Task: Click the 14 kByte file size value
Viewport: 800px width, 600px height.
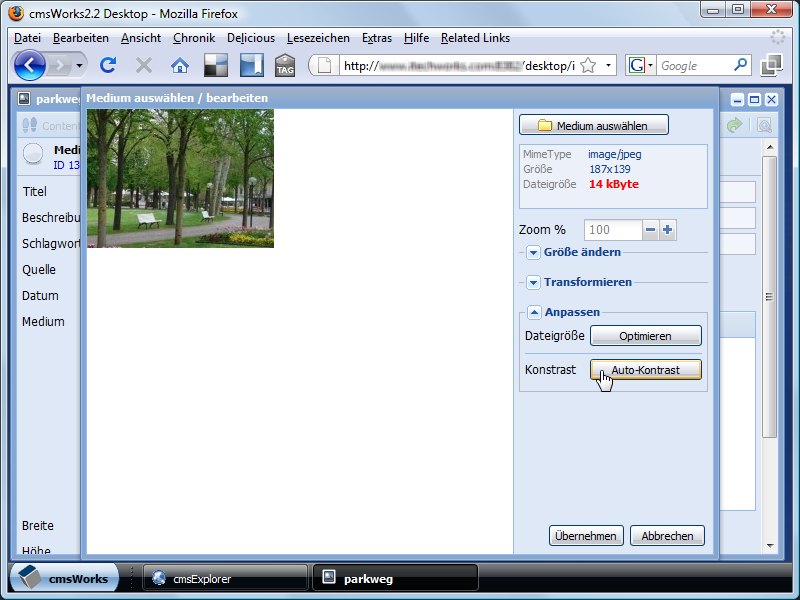Action: coord(614,184)
